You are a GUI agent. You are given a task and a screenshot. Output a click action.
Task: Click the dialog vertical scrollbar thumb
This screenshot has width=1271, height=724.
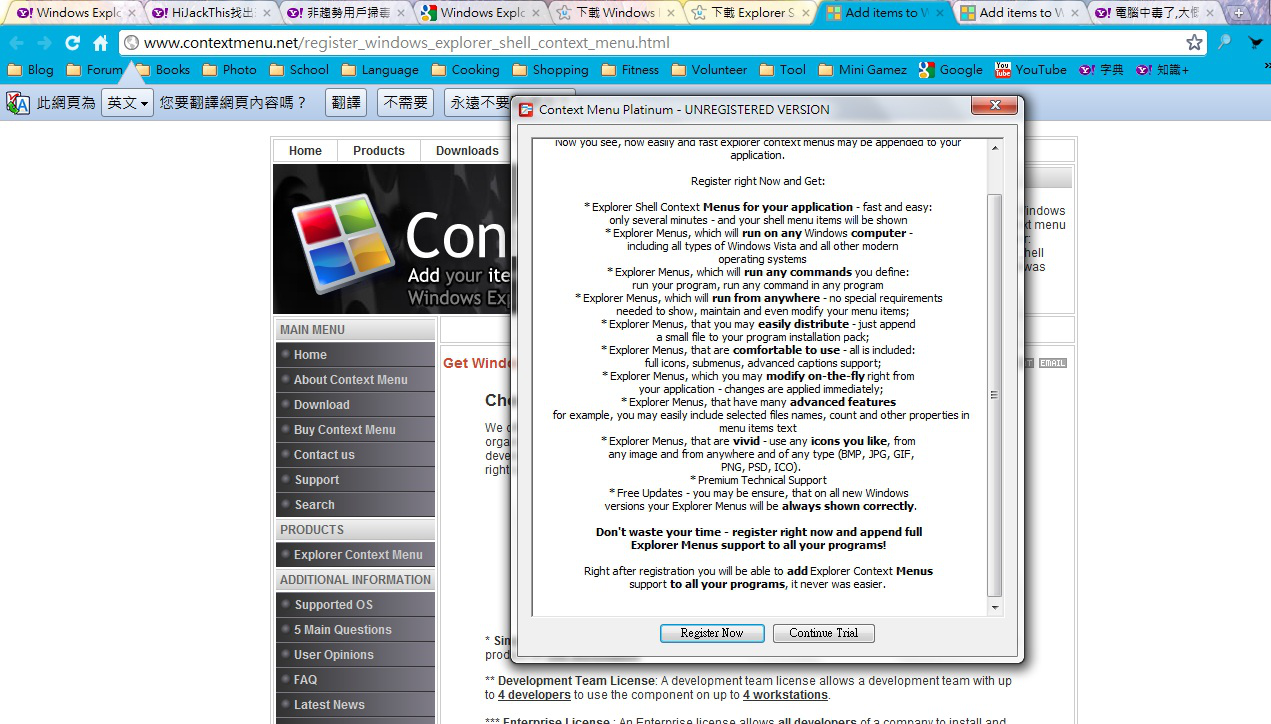[994, 395]
